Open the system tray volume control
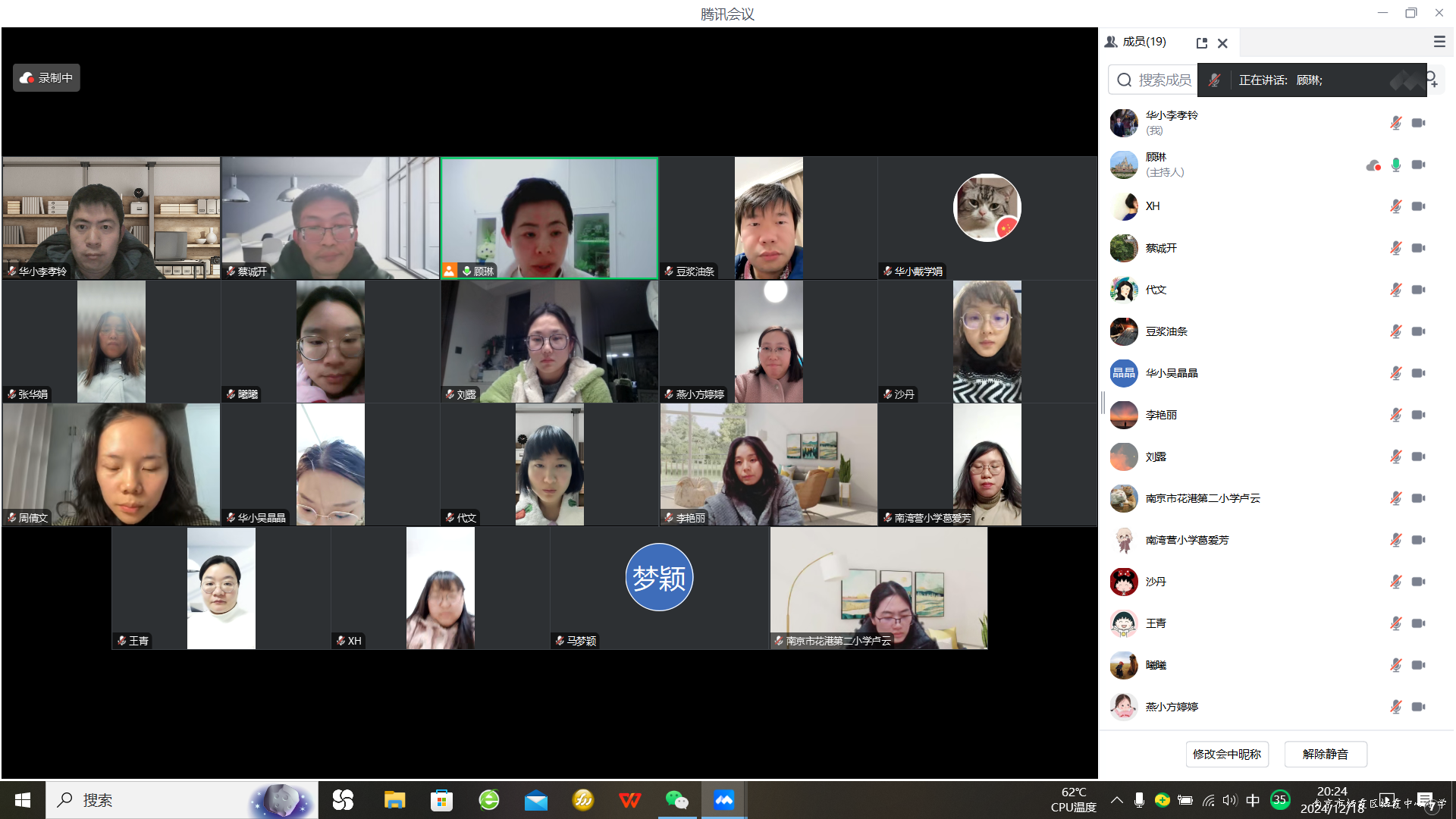1456x819 pixels. pyautogui.click(x=1229, y=800)
